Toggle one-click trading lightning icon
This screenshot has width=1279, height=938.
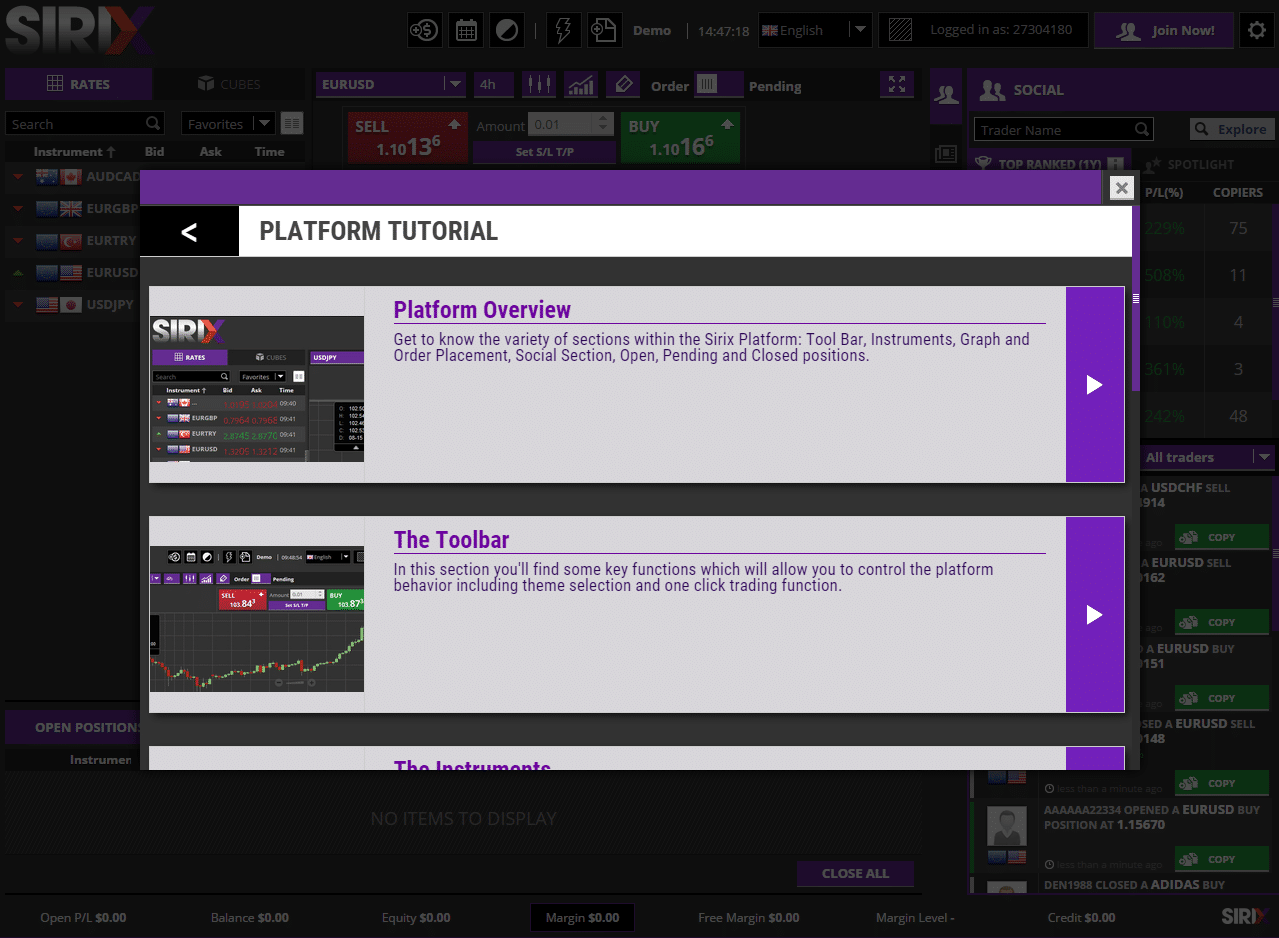click(x=563, y=30)
